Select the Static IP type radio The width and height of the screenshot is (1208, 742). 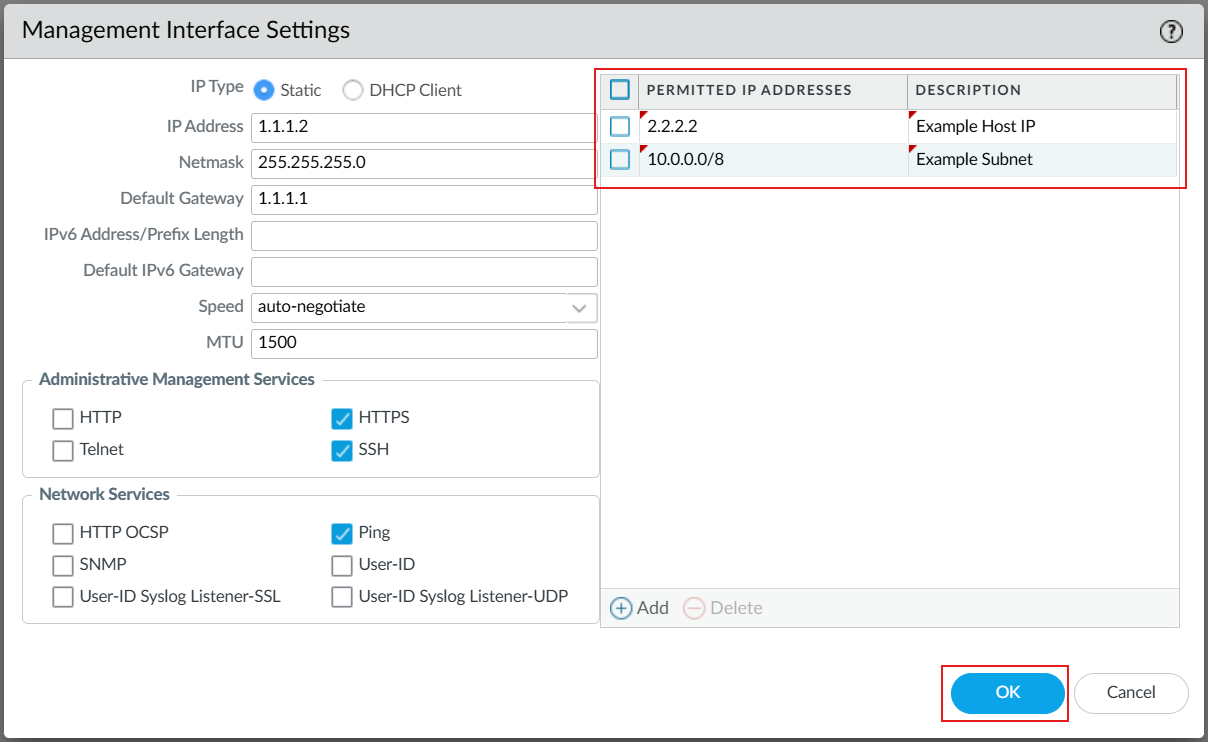[x=264, y=90]
